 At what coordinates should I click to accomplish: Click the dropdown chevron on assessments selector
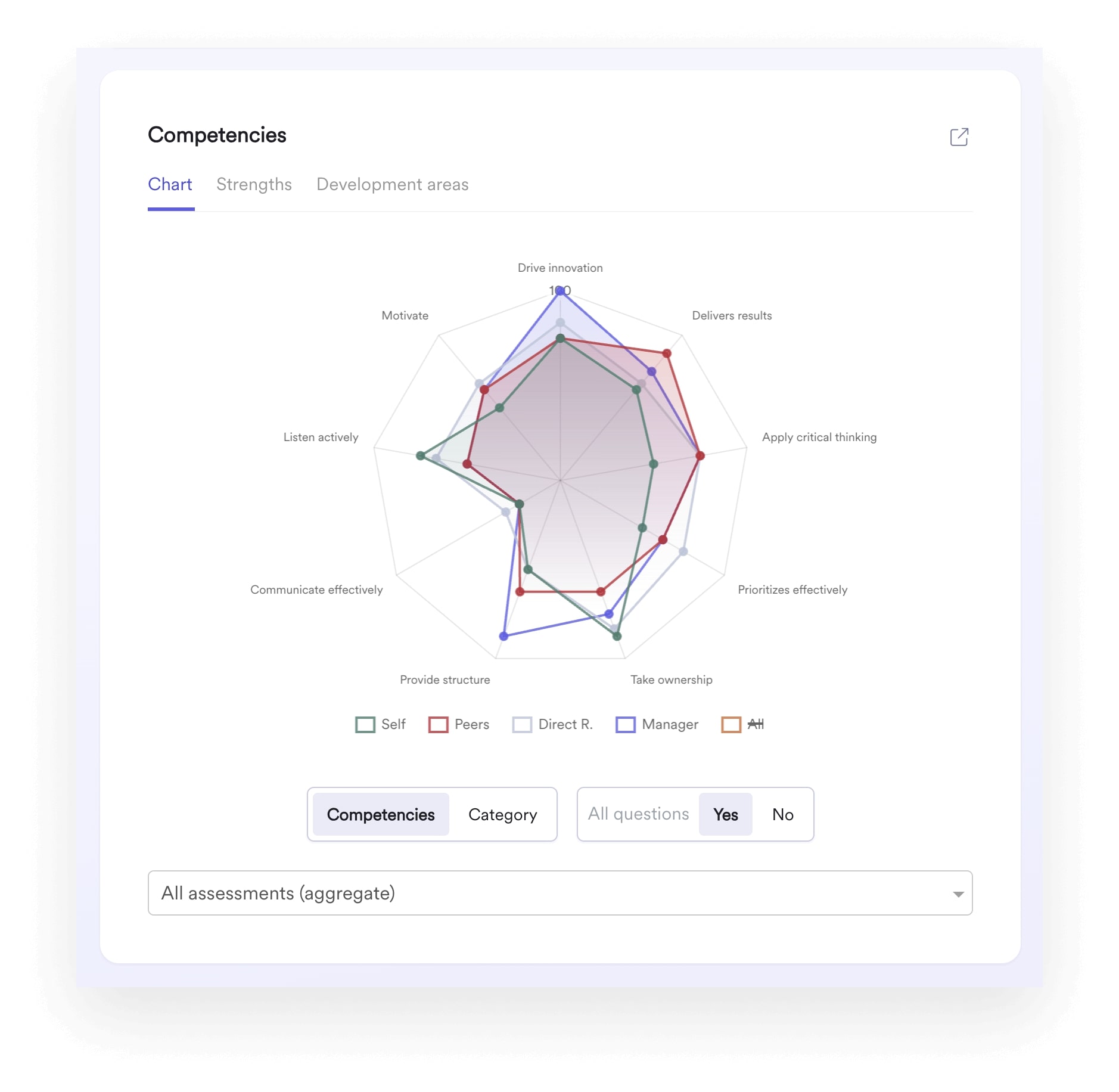959,892
